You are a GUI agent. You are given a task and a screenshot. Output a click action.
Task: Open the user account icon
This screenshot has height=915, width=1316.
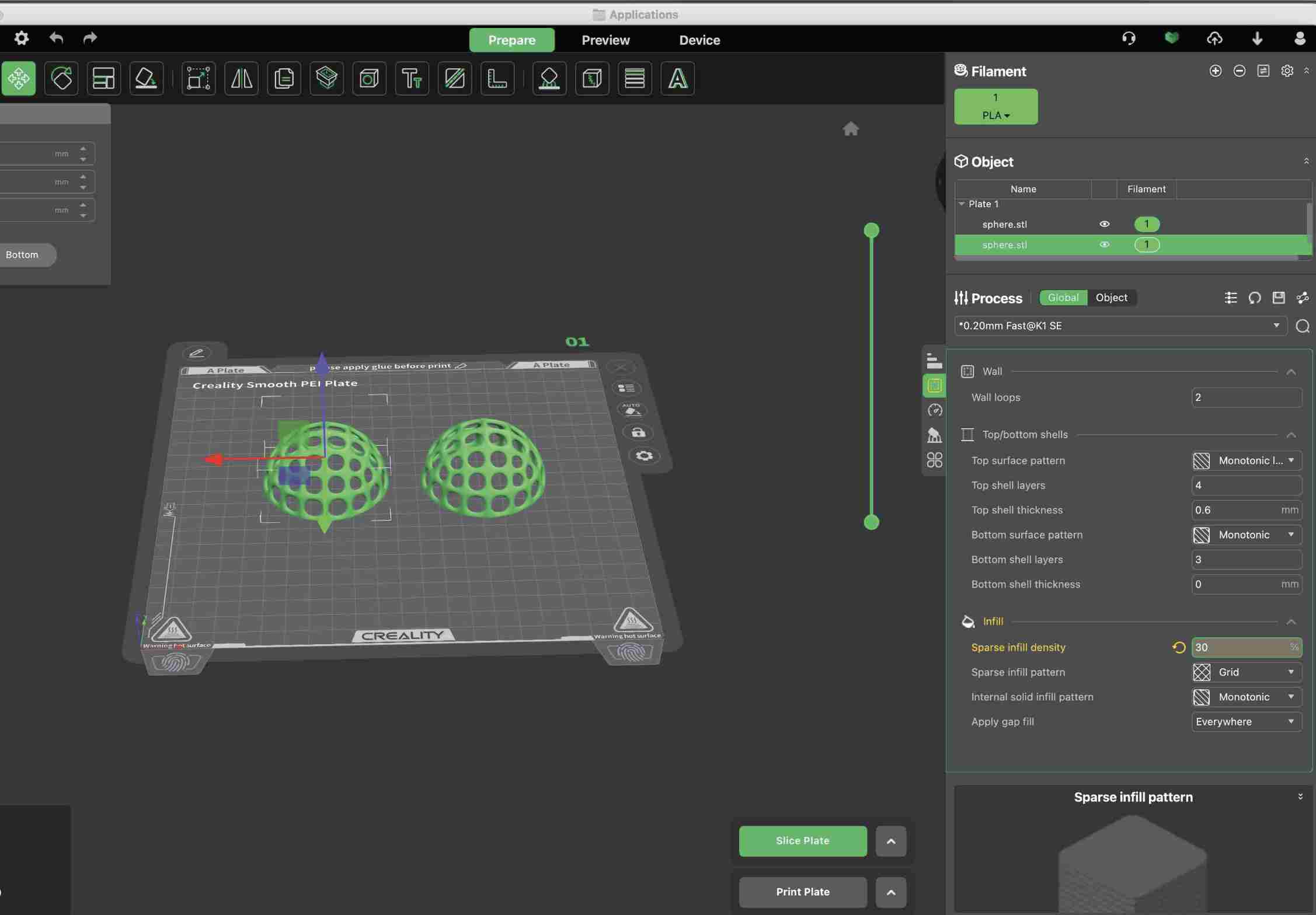tap(1300, 39)
